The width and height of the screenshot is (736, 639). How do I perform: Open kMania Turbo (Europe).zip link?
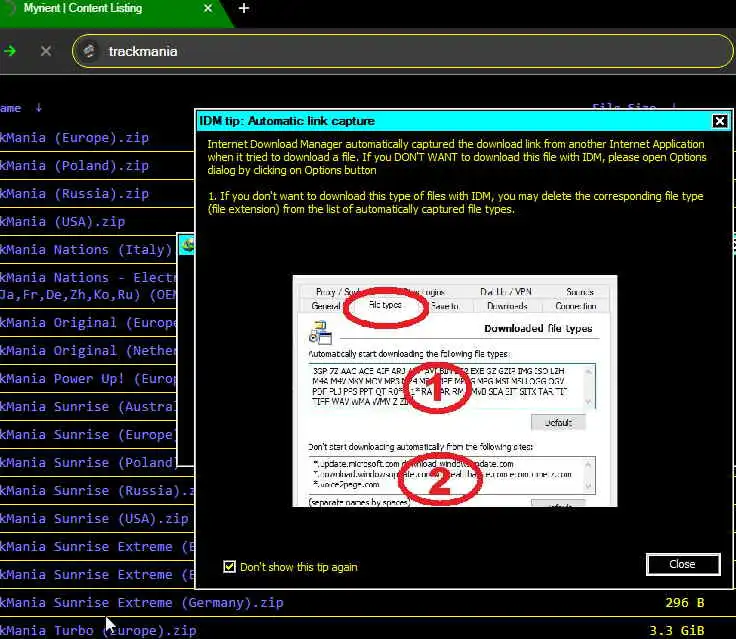98,630
